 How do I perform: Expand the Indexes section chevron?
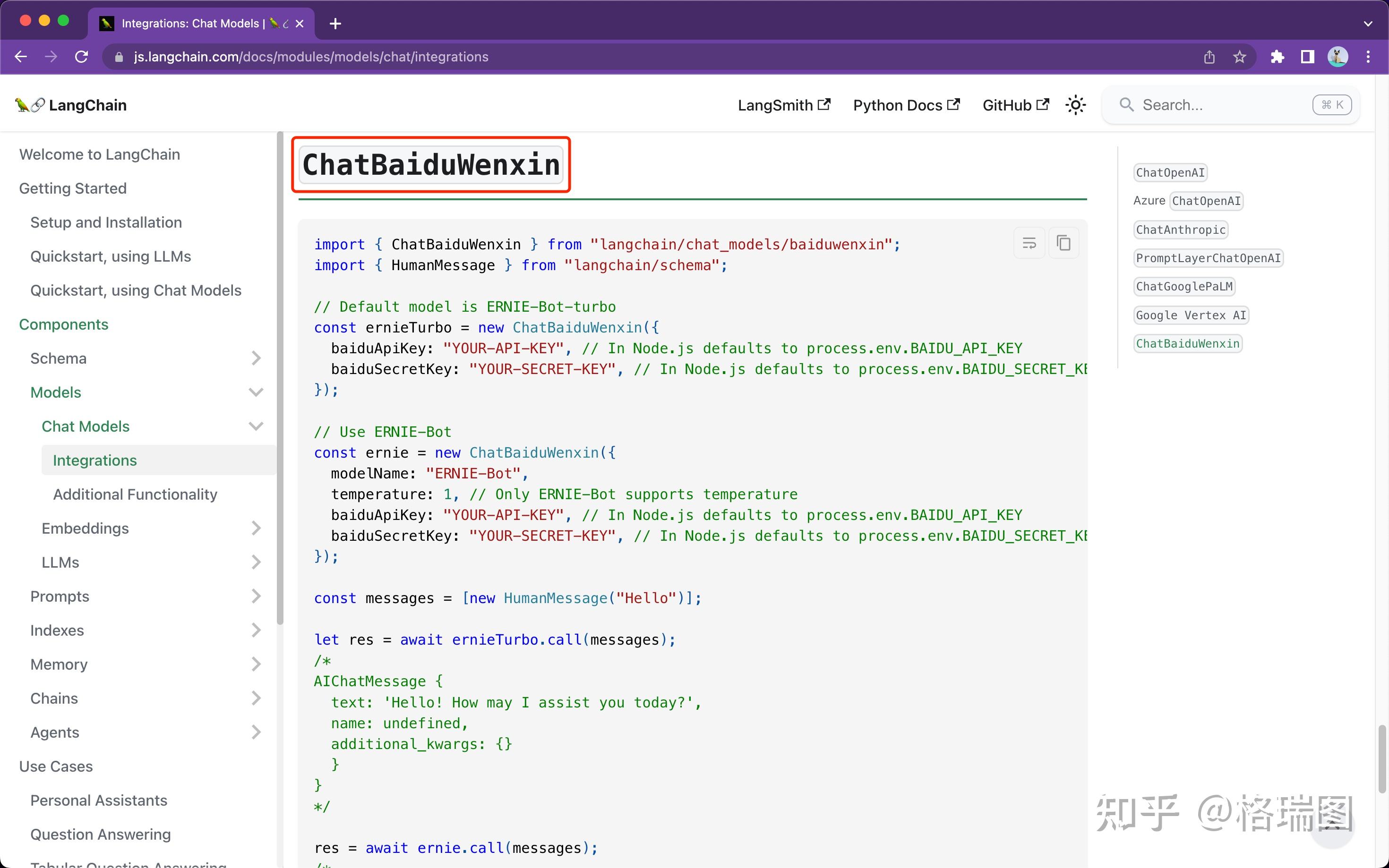tap(256, 630)
